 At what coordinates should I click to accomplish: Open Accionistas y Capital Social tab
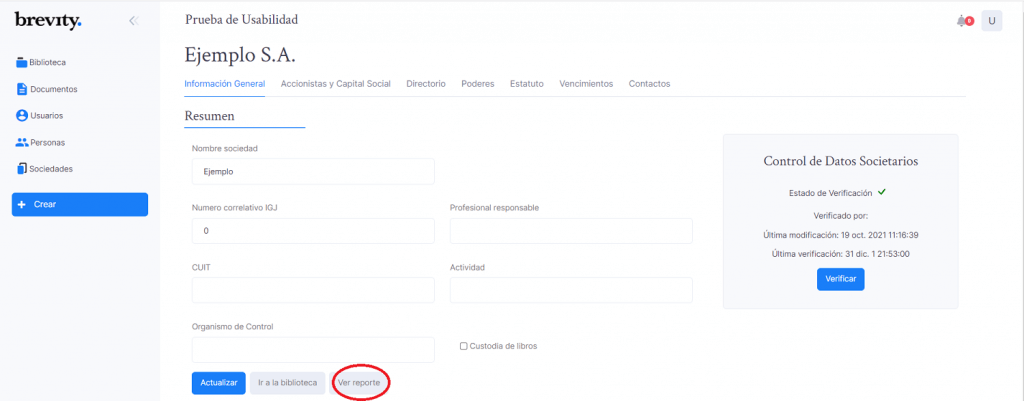(336, 84)
